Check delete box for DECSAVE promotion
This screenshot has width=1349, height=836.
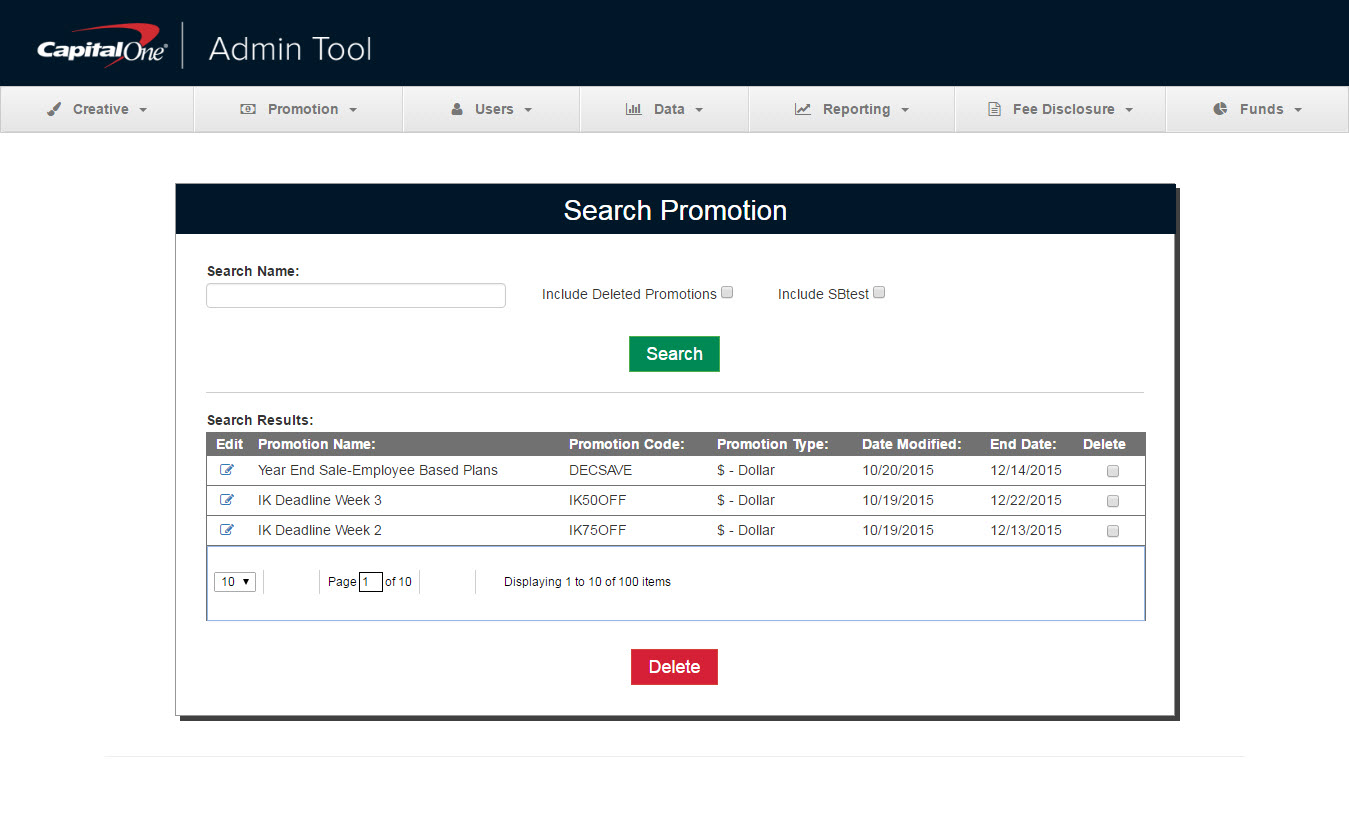click(1113, 471)
